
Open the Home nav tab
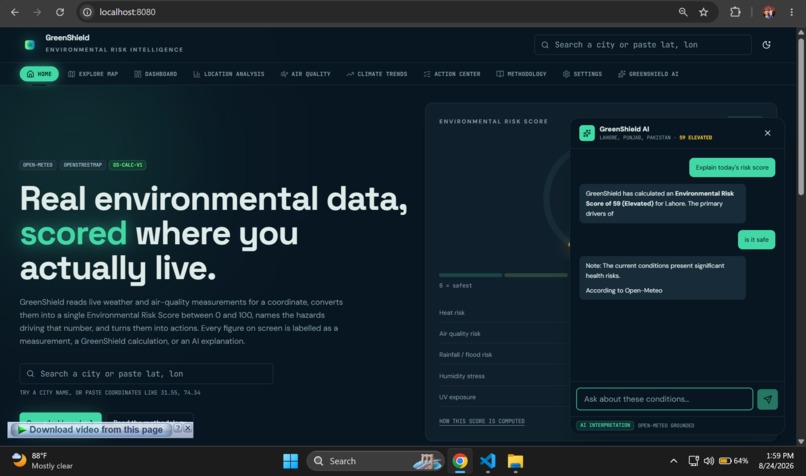39,74
